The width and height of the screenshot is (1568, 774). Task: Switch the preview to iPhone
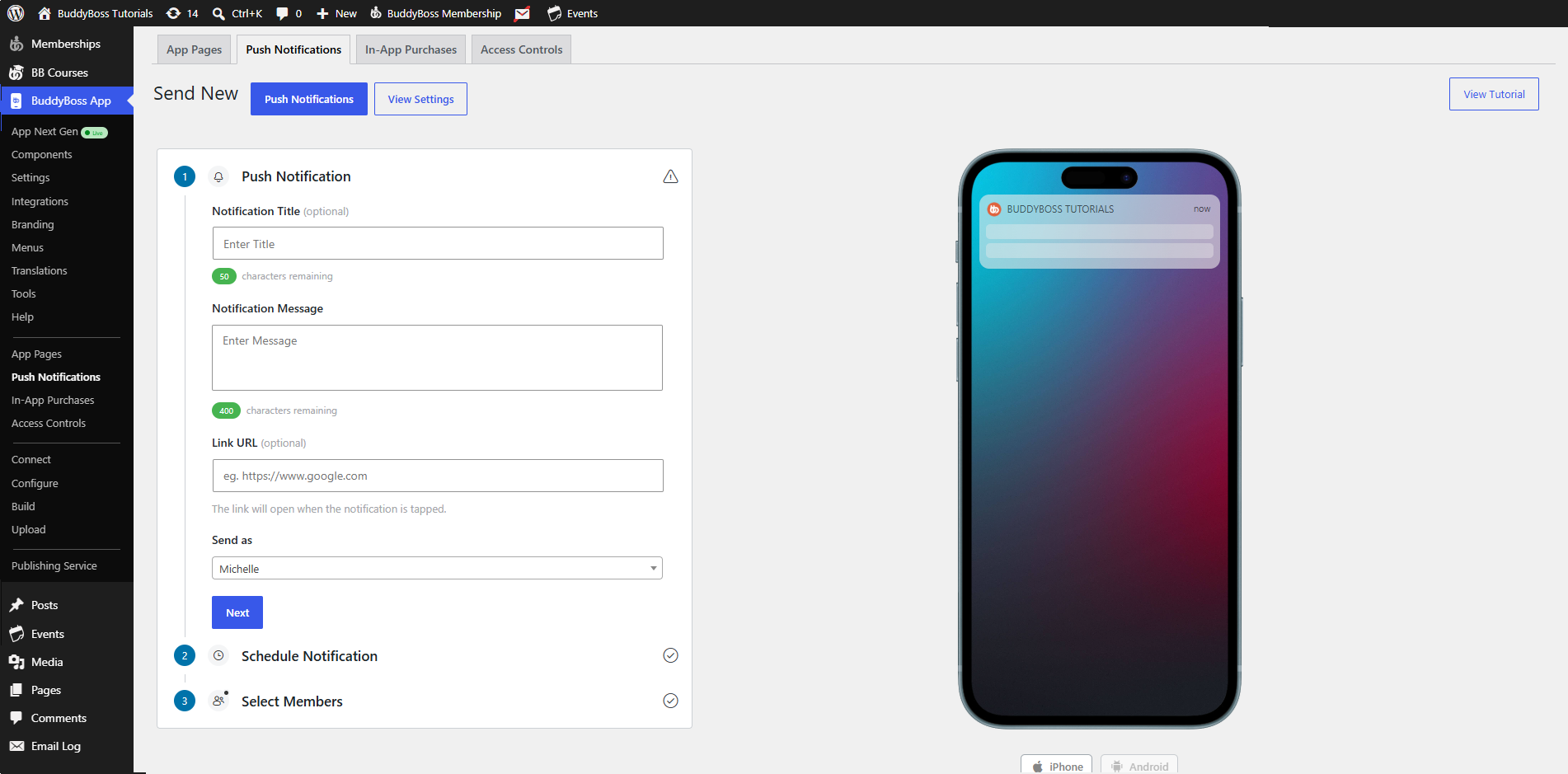click(x=1057, y=765)
